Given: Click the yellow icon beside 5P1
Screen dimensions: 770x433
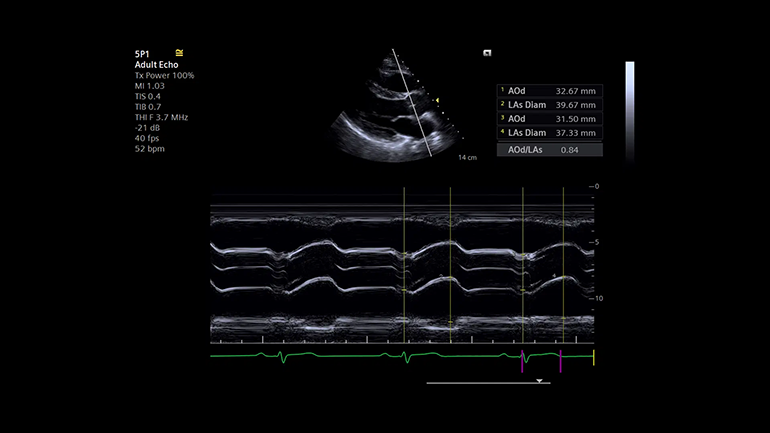Looking at the screenshot, I should [x=179, y=52].
